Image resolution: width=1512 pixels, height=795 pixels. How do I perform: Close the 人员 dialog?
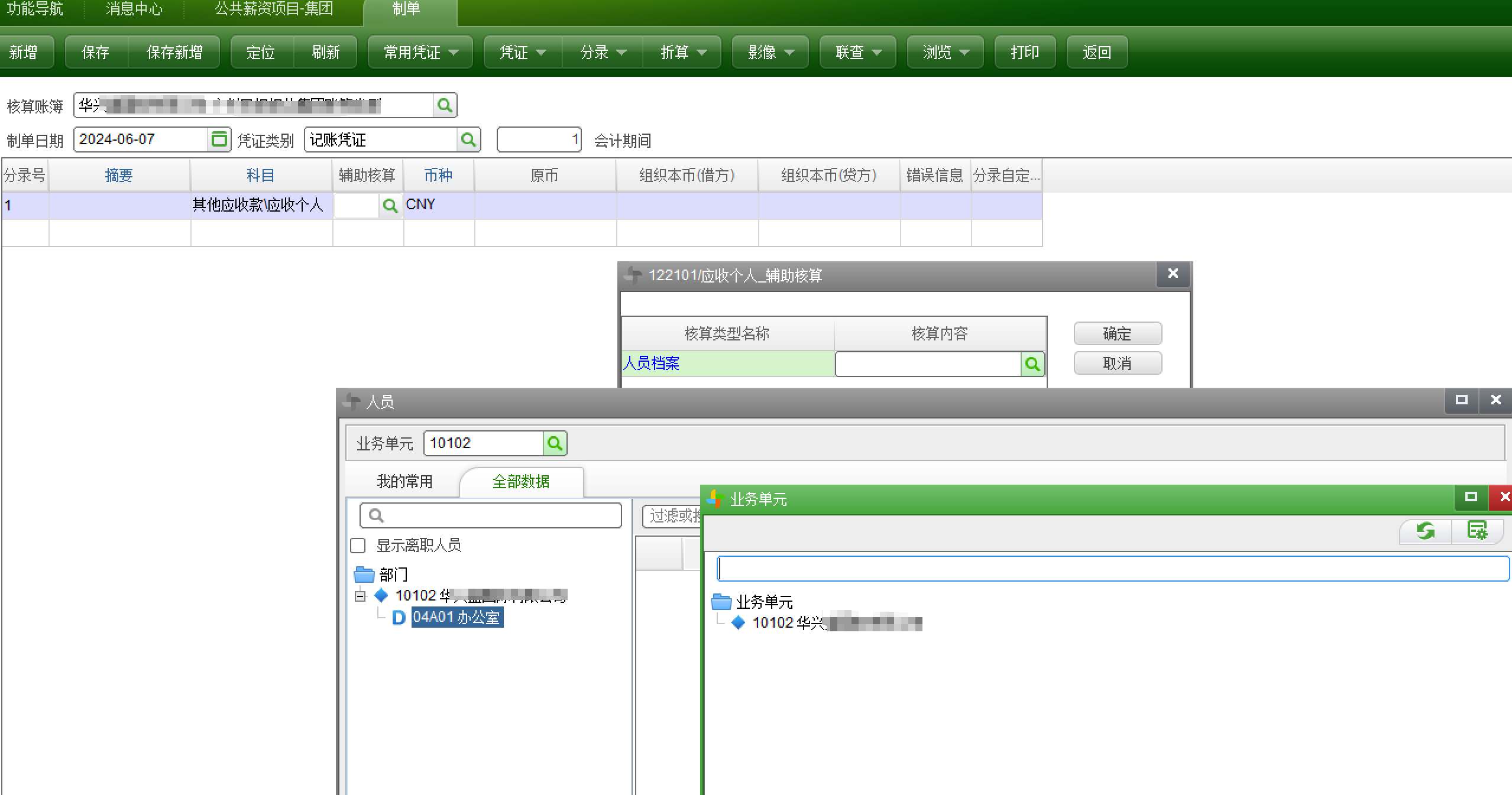pos(1495,400)
